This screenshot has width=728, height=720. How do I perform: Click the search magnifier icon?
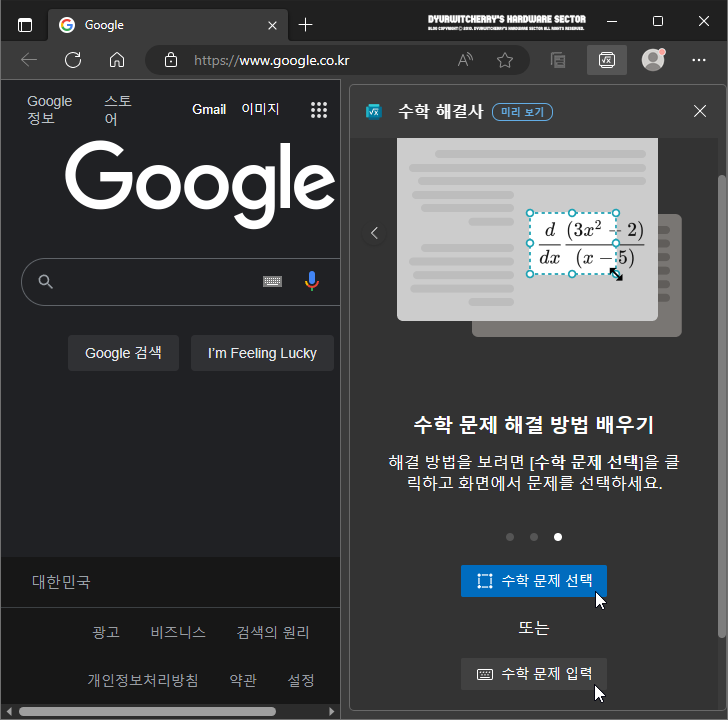[x=45, y=281]
